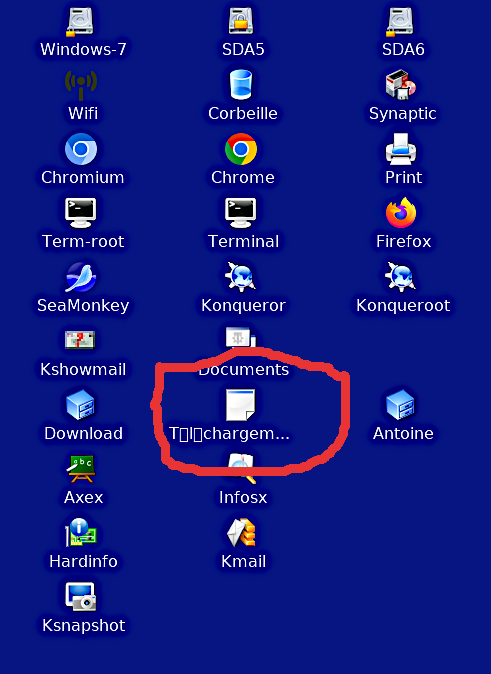
Task: Click the "Ksnapshot" label text
Action: pos(83,626)
